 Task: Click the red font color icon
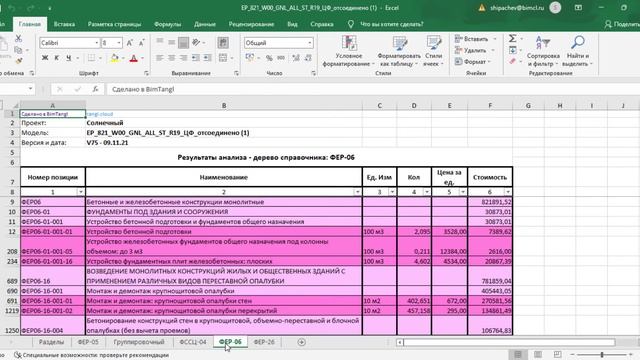pos(133,58)
